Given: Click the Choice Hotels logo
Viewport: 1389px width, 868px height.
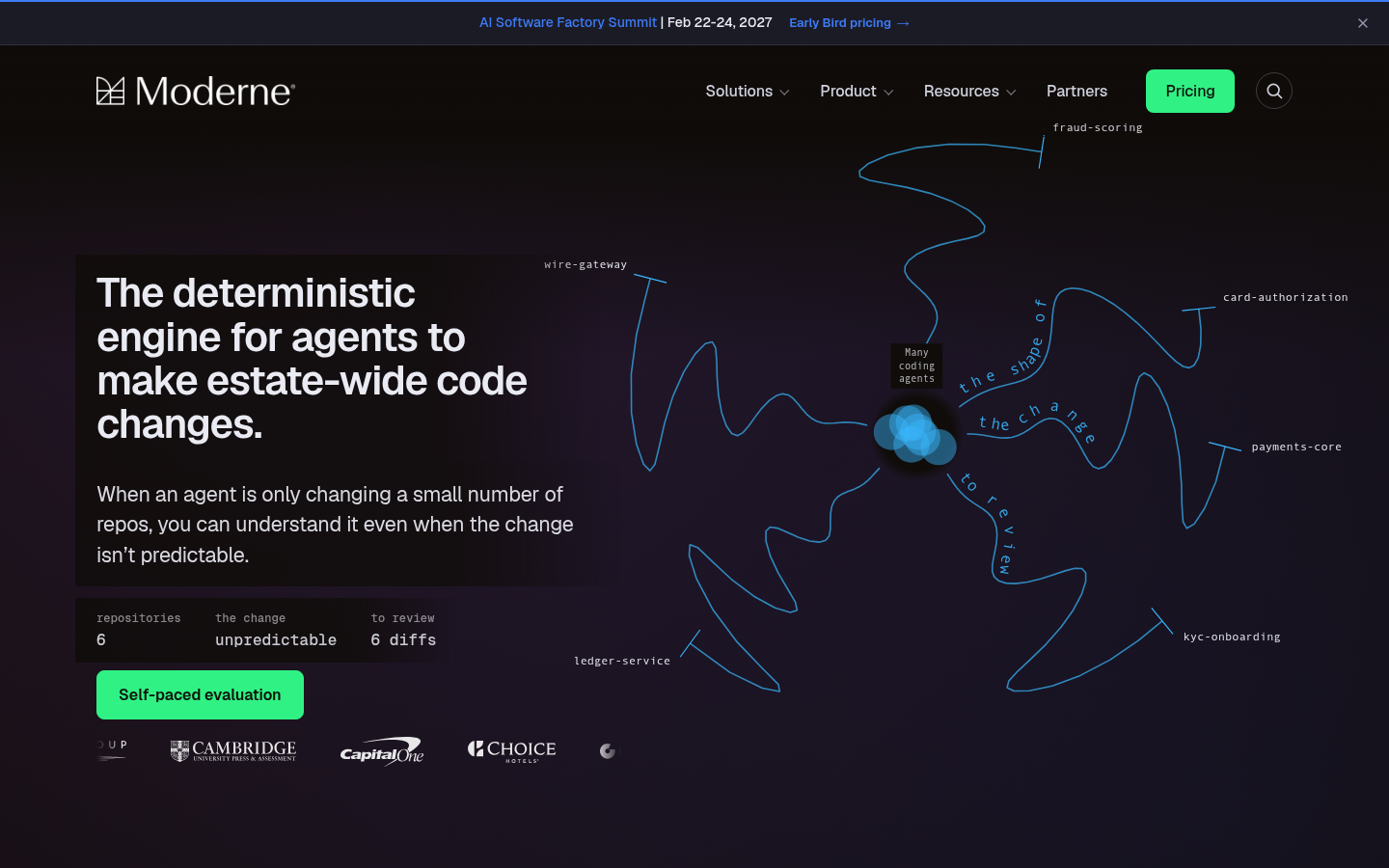Looking at the screenshot, I should (512, 751).
